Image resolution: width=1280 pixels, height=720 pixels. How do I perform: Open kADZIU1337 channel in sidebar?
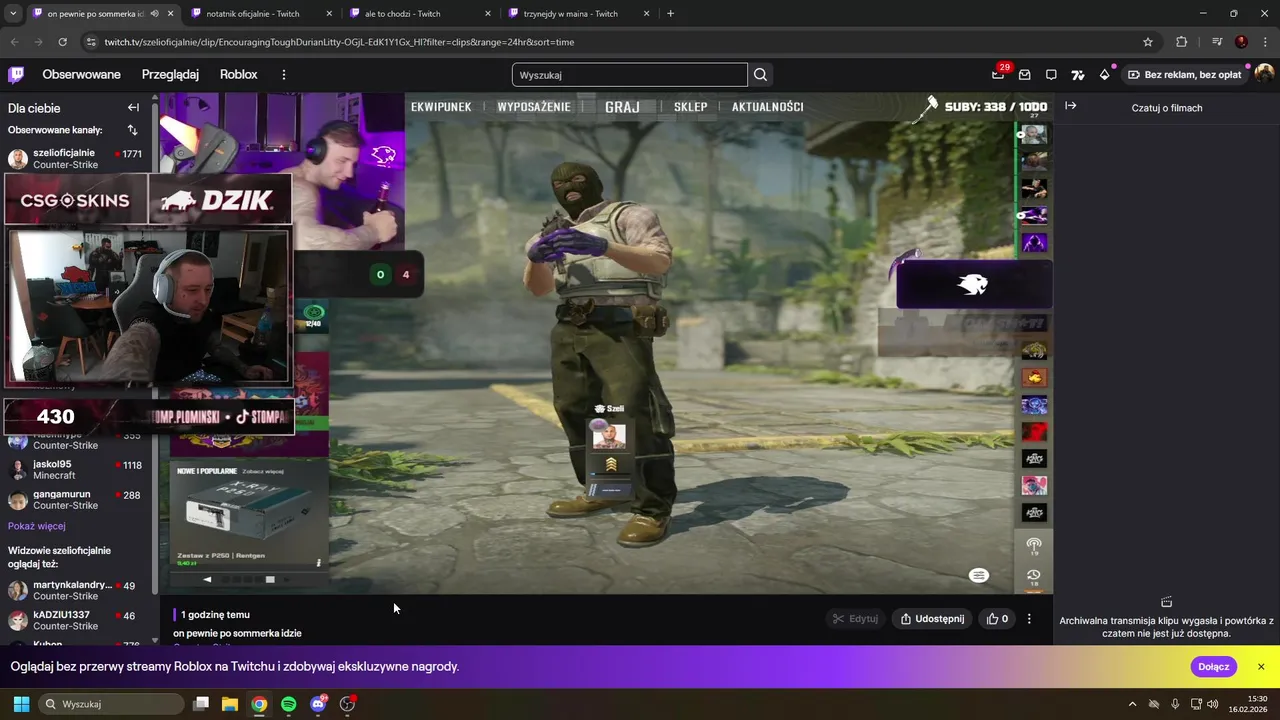(76, 620)
